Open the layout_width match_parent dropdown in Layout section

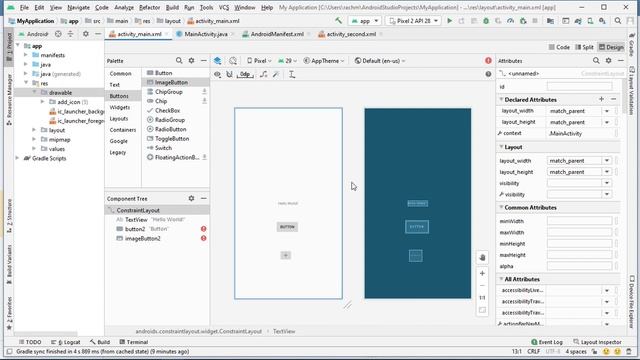click(607, 161)
